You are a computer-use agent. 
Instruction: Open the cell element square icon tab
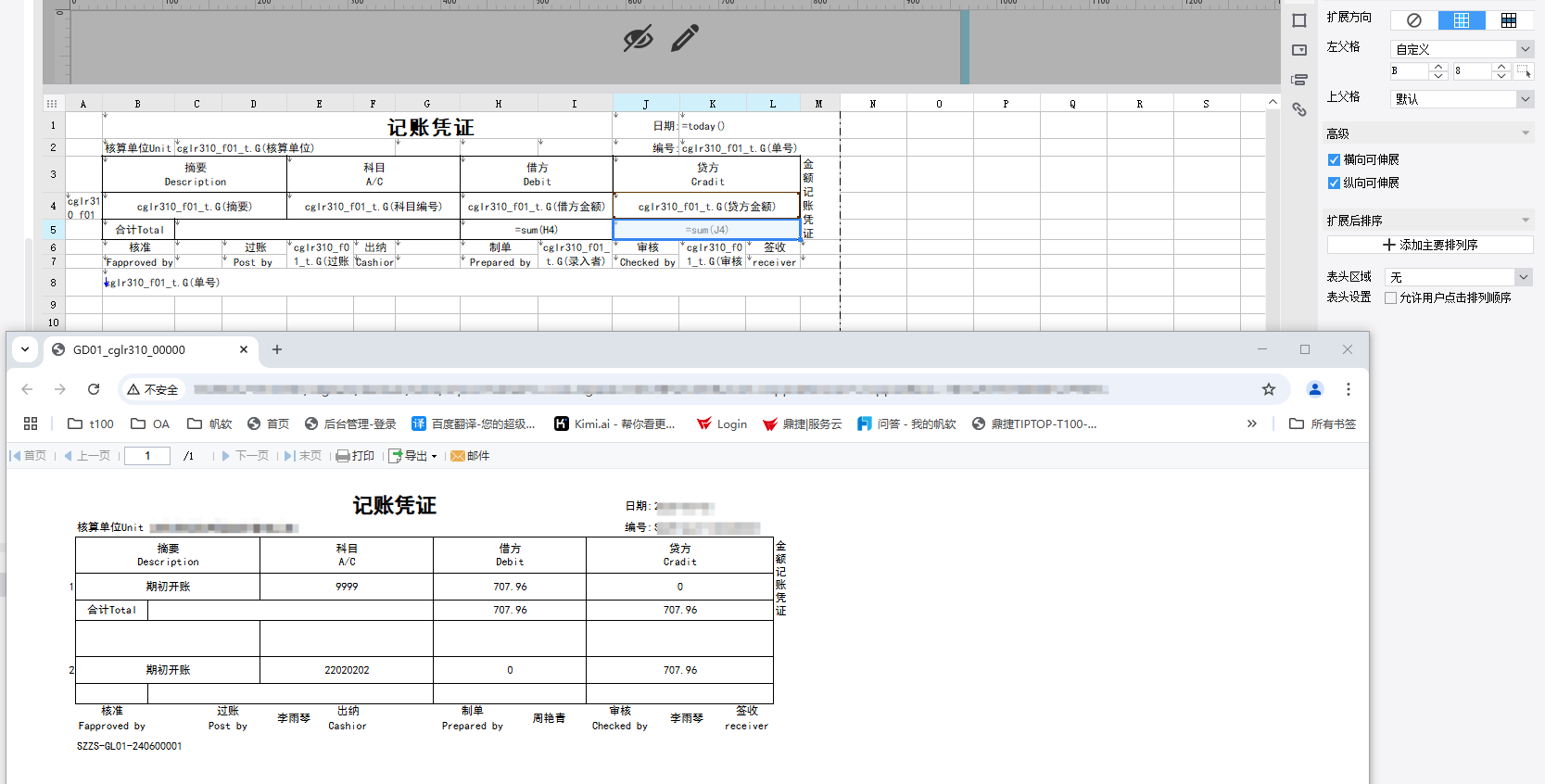pos(1299,20)
